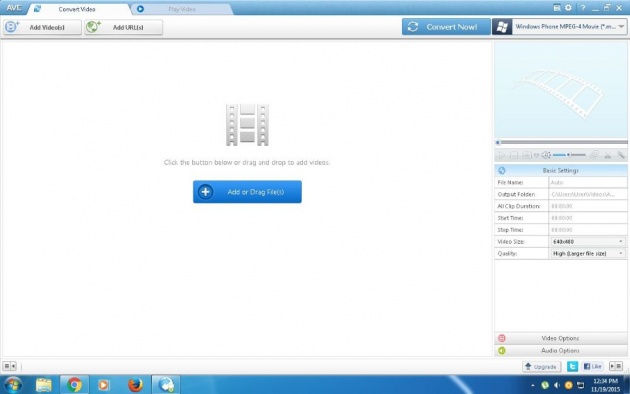The image size is (630, 394).
Task: Start conversion with Convert Now!
Action: coord(446,27)
